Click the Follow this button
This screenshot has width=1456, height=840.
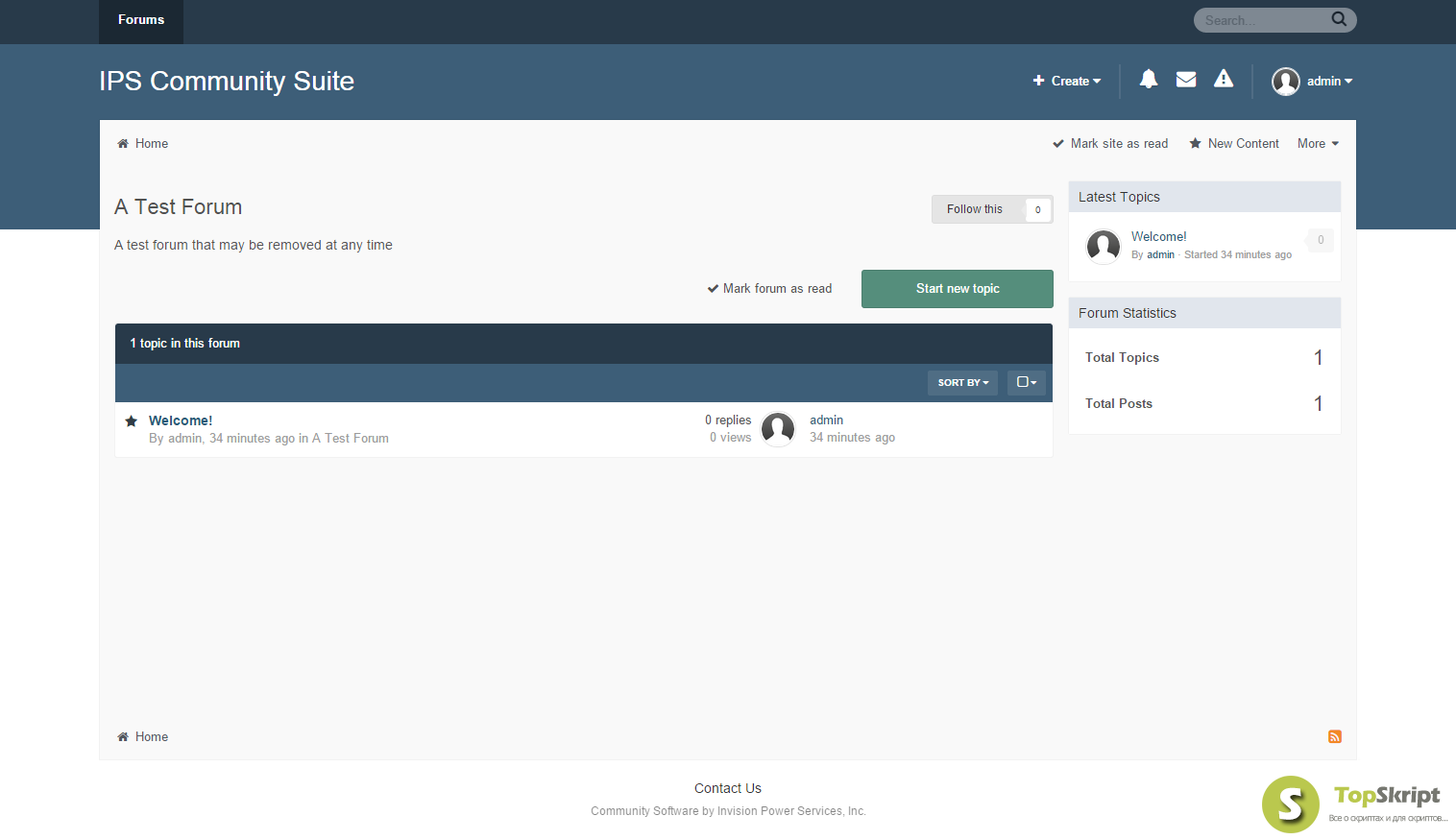pyautogui.click(x=975, y=209)
